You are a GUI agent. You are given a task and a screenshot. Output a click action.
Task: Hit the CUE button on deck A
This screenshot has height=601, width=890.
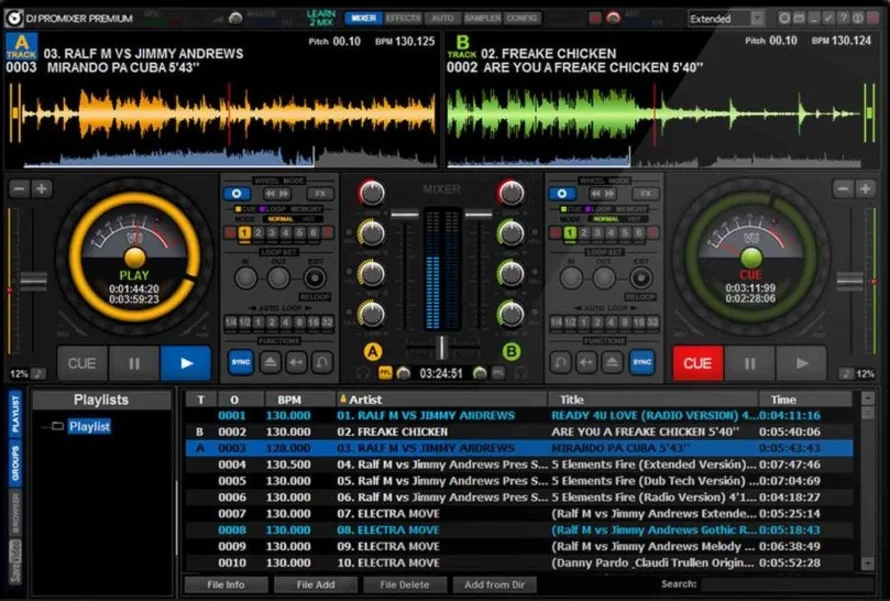(x=82, y=363)
